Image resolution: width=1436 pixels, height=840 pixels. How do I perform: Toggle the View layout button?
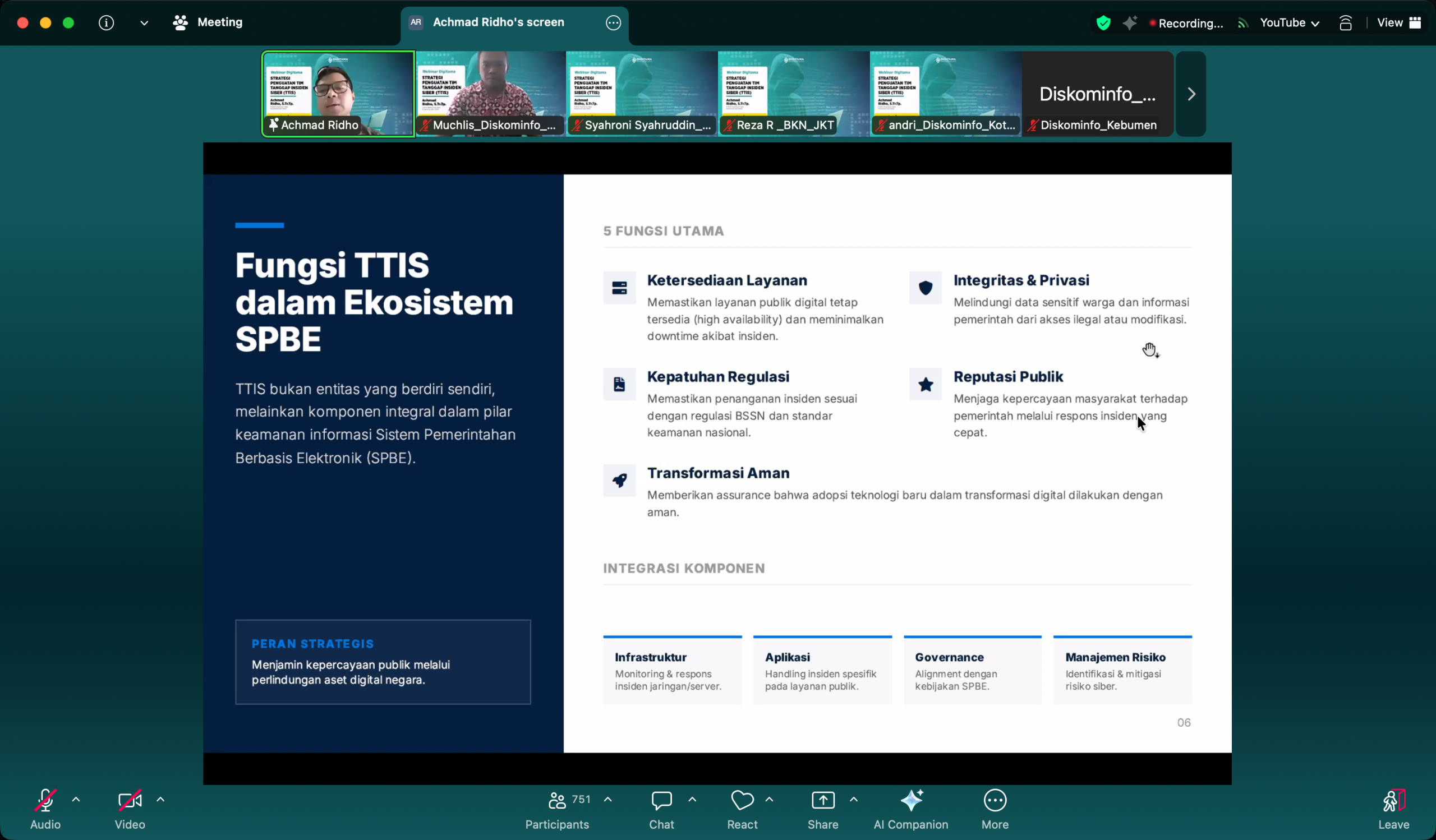pos(1398,23)
